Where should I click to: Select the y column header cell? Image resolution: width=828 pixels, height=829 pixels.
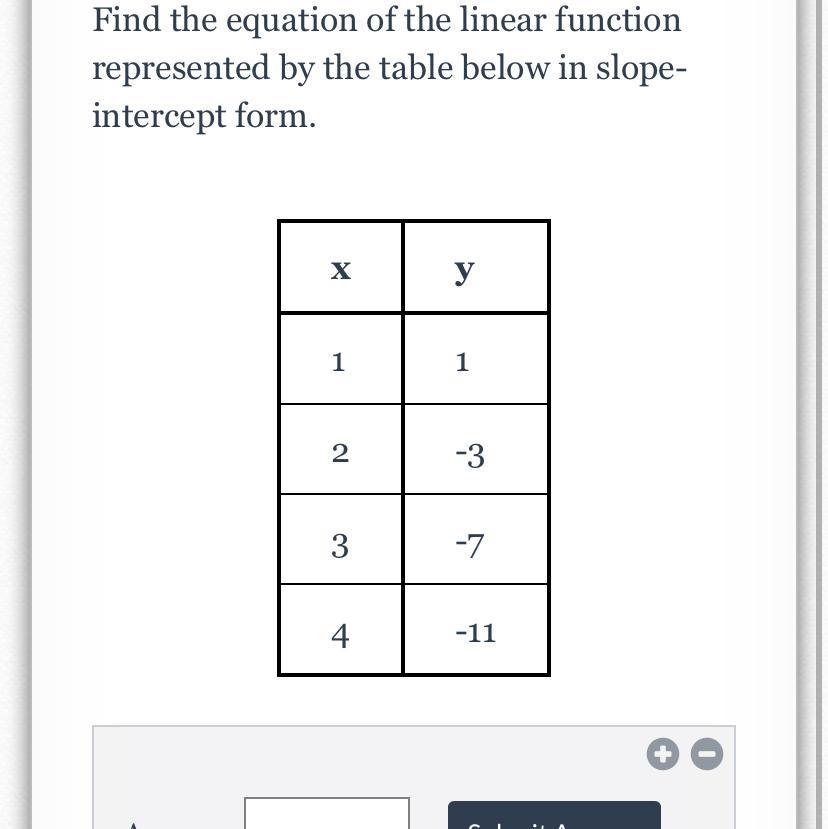475,267
